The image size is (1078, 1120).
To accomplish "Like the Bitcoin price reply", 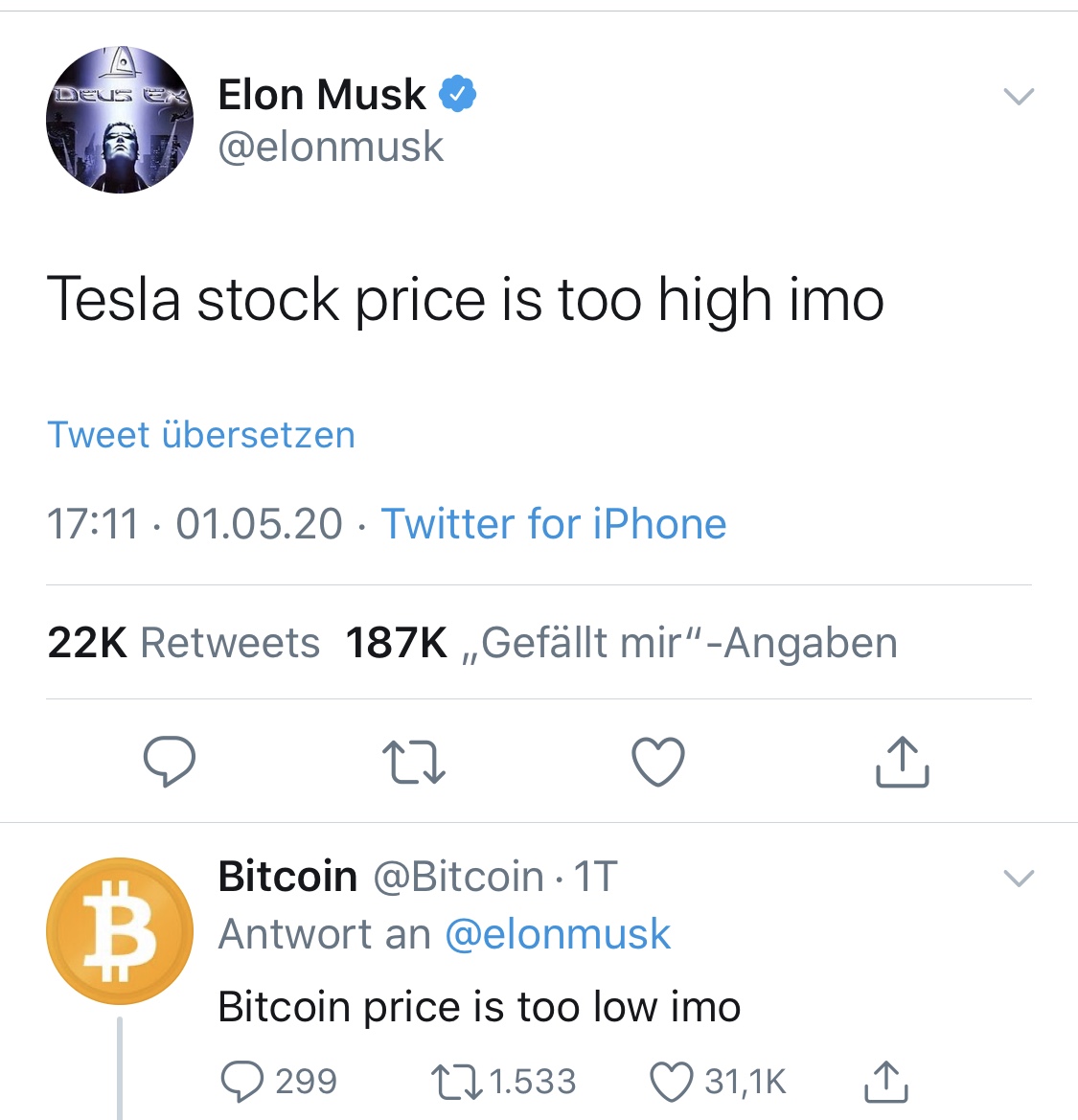I will coord(670,1082).
